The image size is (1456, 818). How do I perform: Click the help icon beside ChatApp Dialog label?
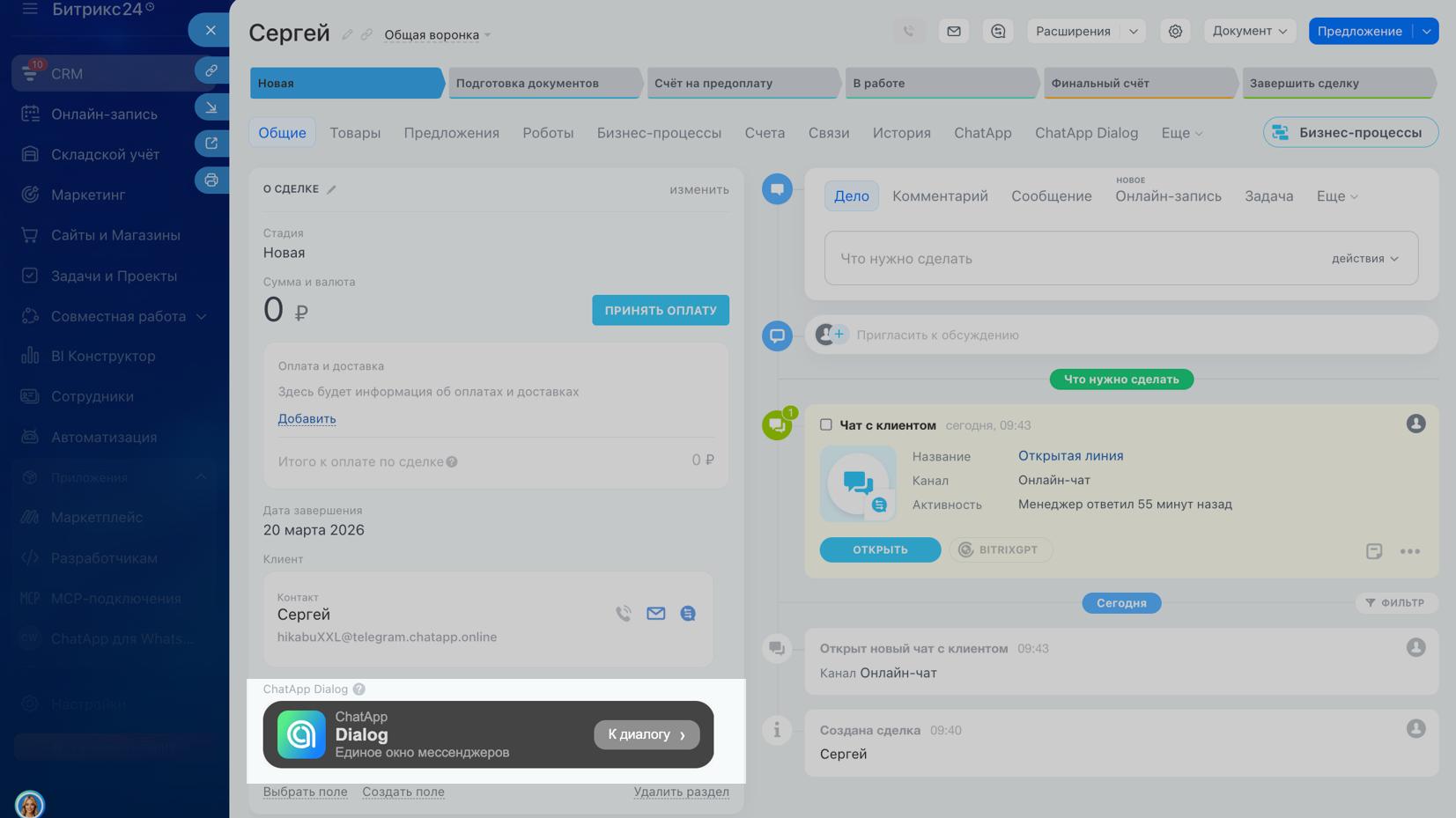[x=359, y=689]
